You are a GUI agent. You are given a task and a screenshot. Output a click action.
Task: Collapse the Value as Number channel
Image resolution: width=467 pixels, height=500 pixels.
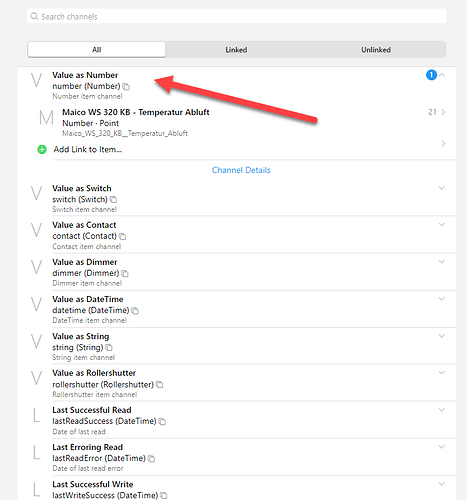click(442, 75)
